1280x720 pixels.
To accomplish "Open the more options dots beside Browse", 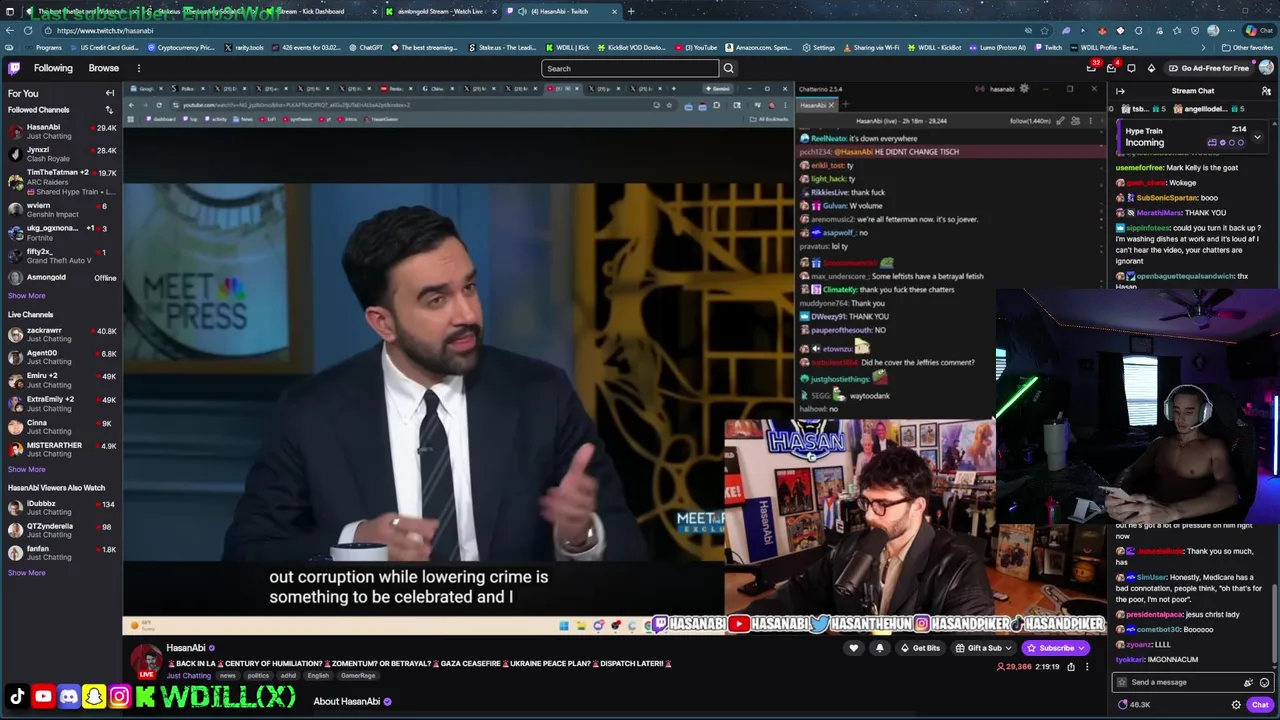I will (x=139, y=68).
